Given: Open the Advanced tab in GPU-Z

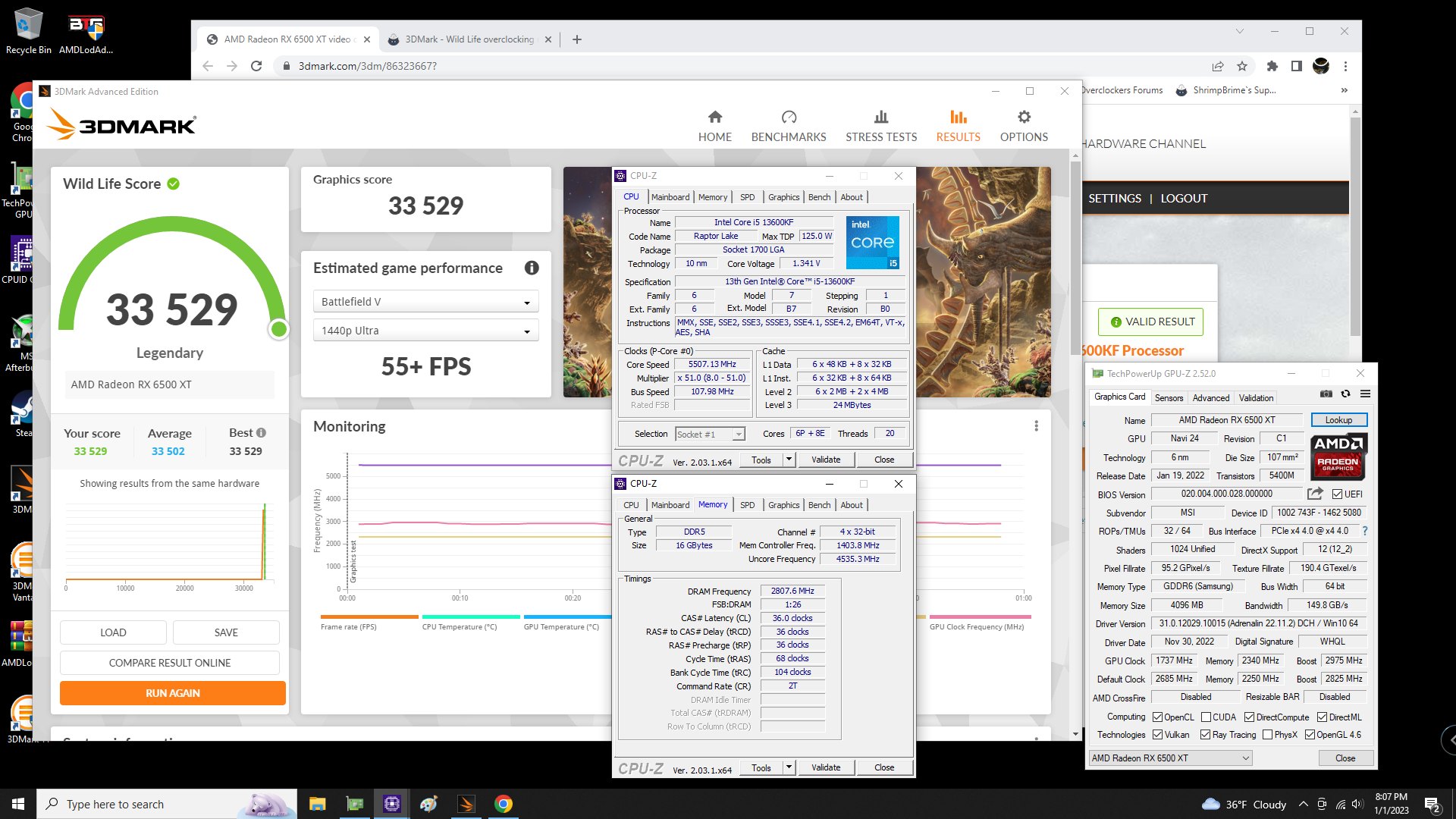Looking at the screenshot, I should [1211, 397].
